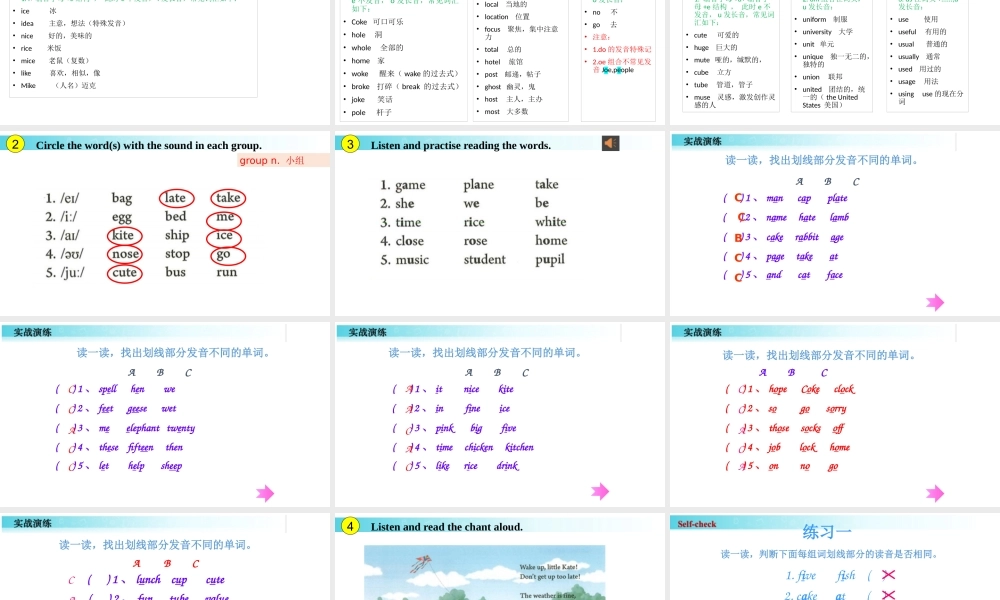This screenshot has width=1000, height=600.
Task: Click the phonetic symbol /eɪ/ in row 1
Action: [x=71, y=199]
